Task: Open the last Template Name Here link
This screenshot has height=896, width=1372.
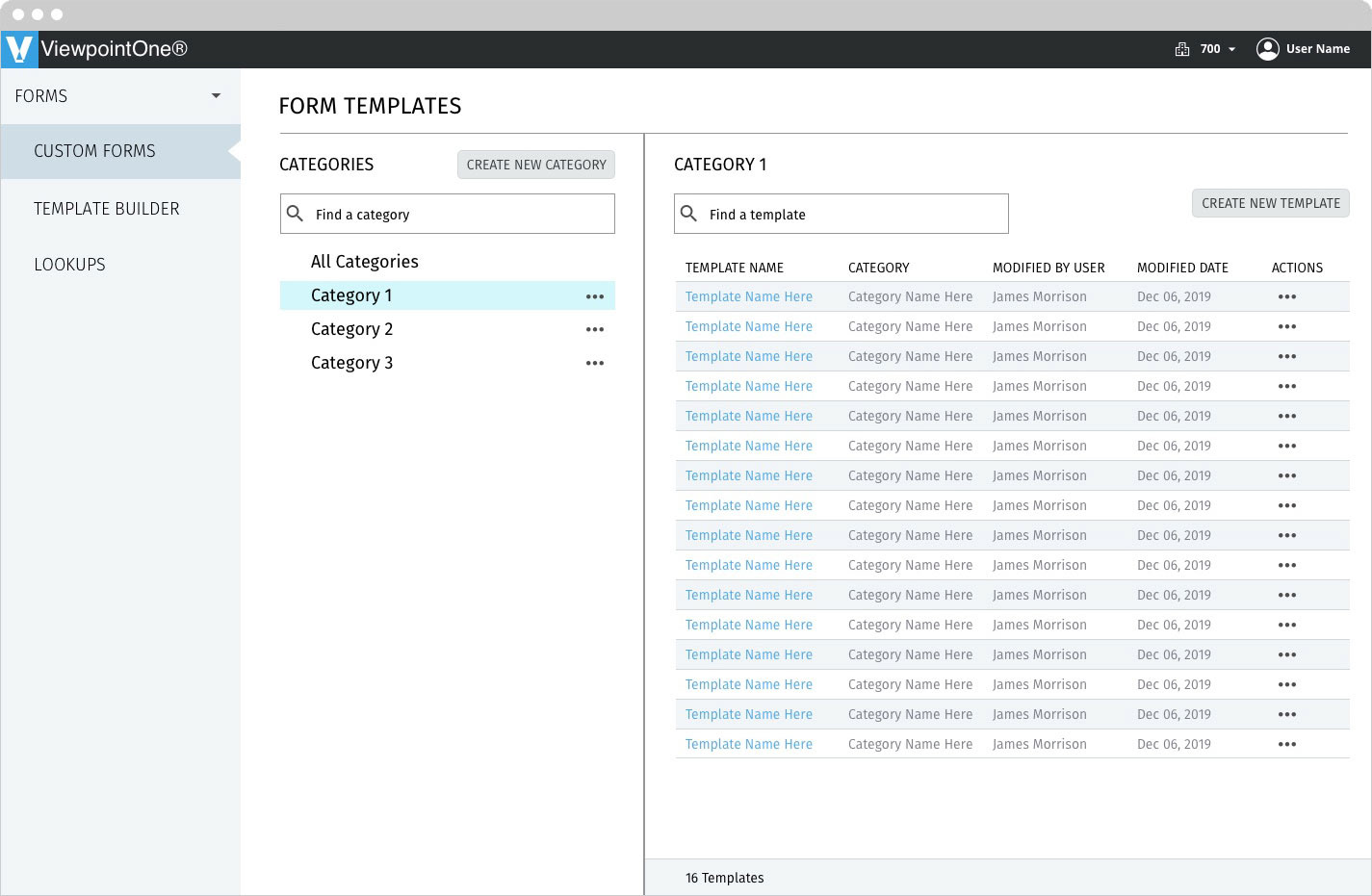Action: [x=749, y=745]
